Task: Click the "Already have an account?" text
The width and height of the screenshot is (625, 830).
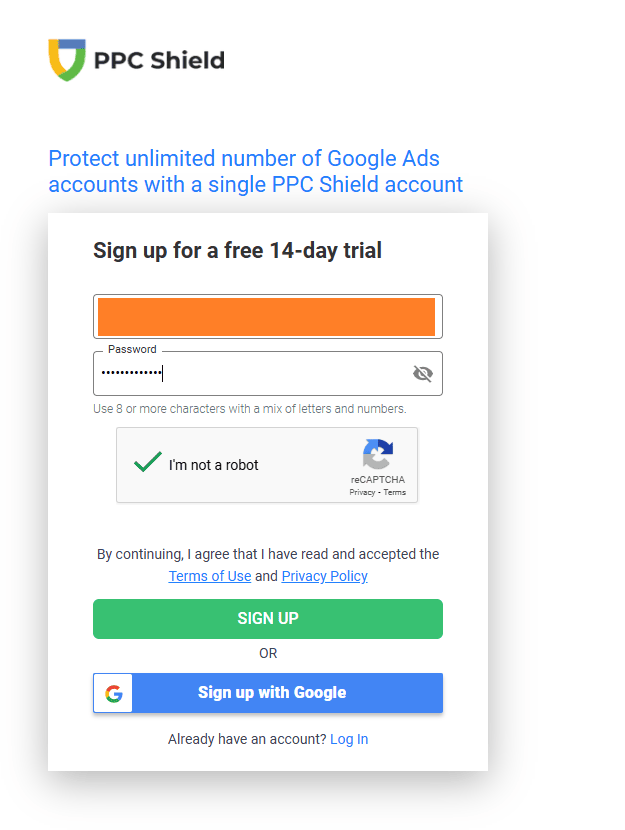Action: pyautogui.click(x=247, y=739)
